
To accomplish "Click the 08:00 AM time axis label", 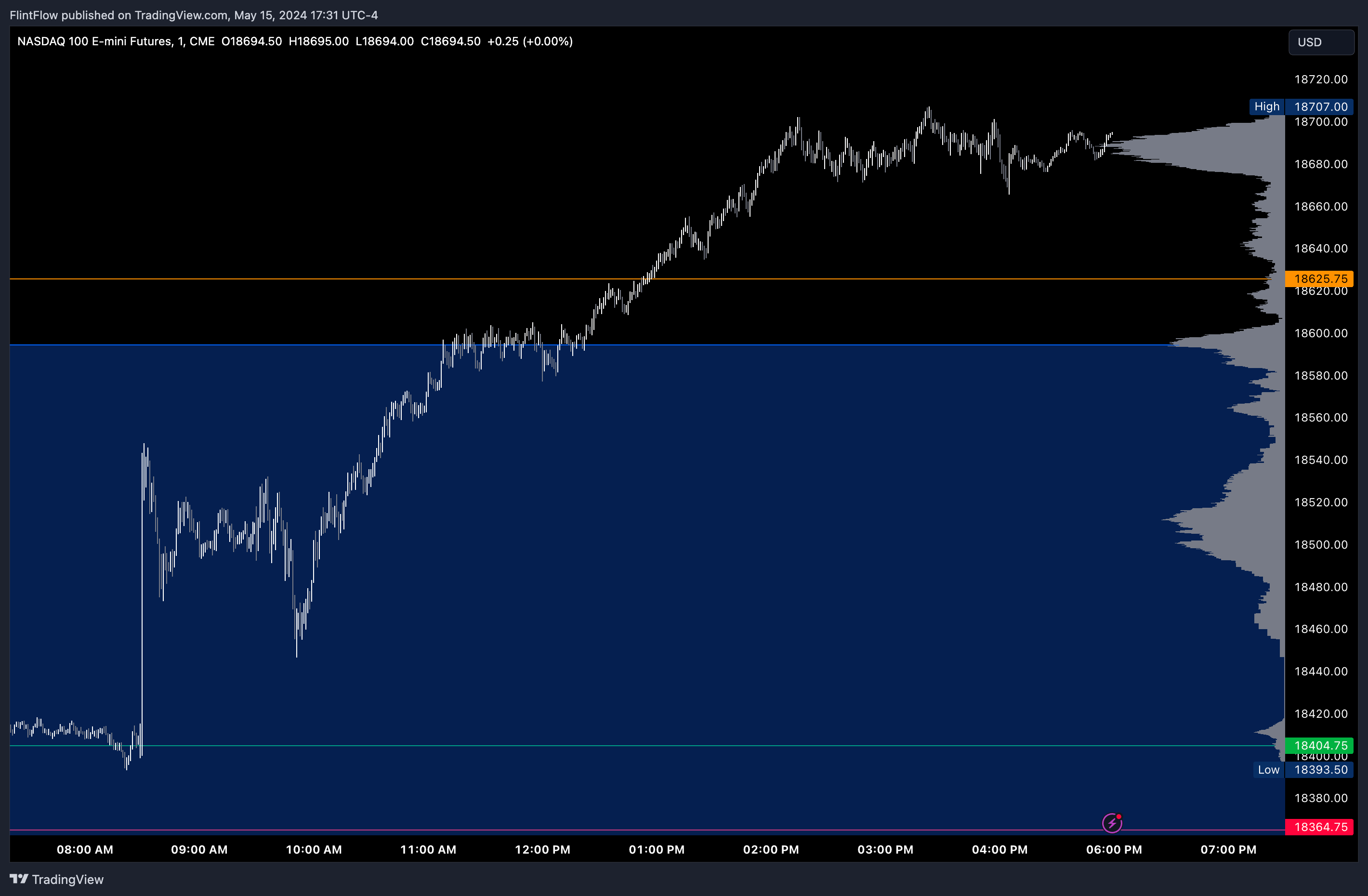I will (85, 849).
